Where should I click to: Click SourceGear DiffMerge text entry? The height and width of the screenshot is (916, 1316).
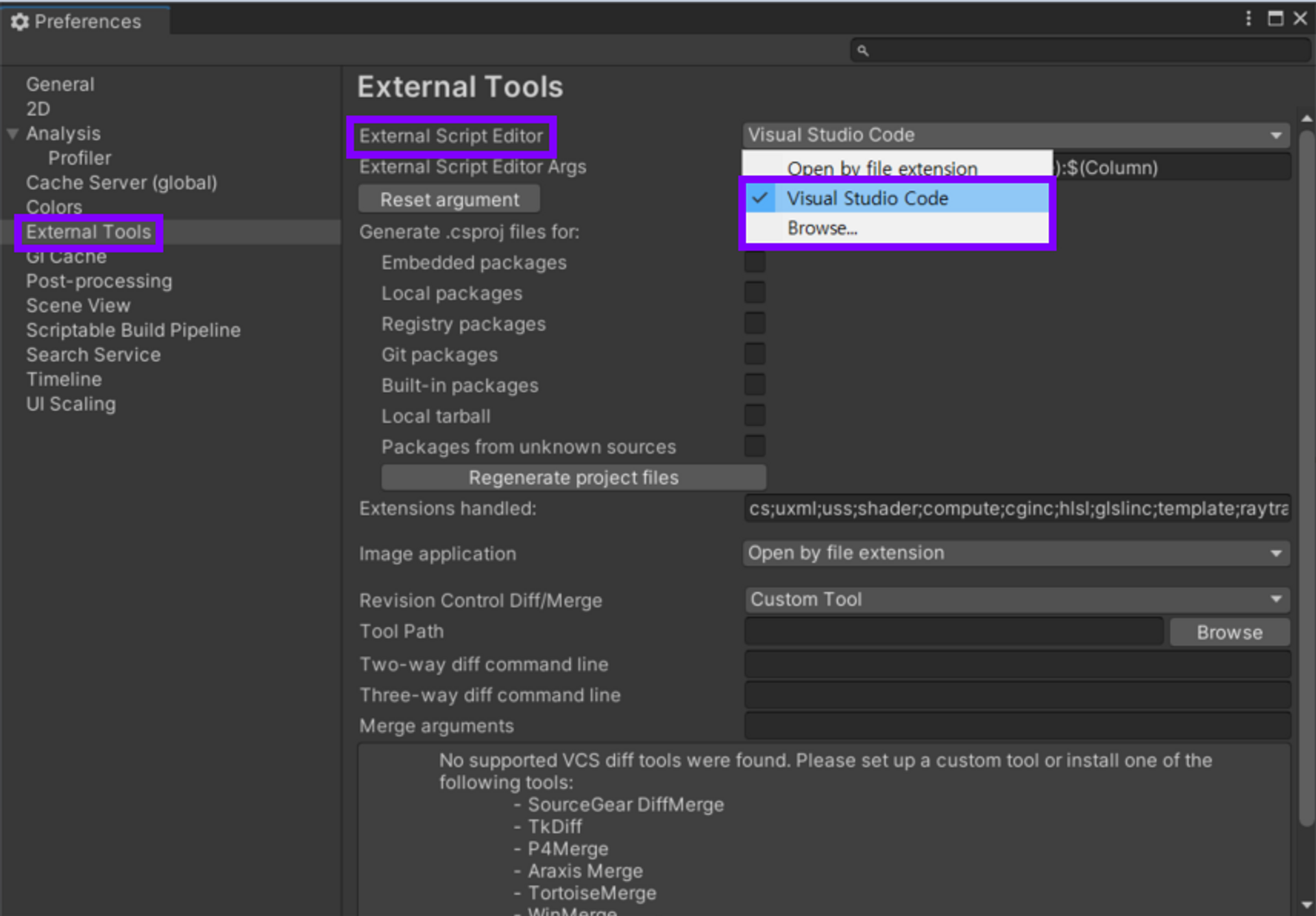coord(626,805)
